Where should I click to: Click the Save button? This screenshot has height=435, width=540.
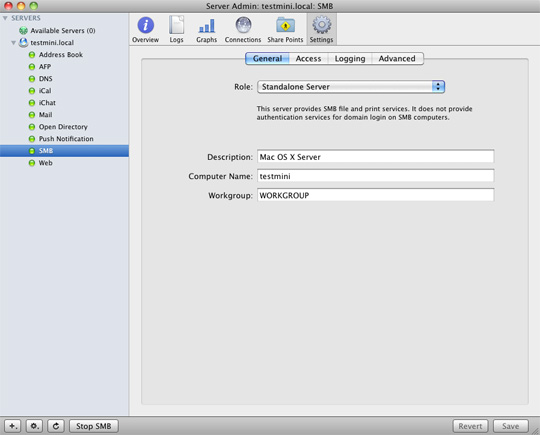[x=510, y=426]
